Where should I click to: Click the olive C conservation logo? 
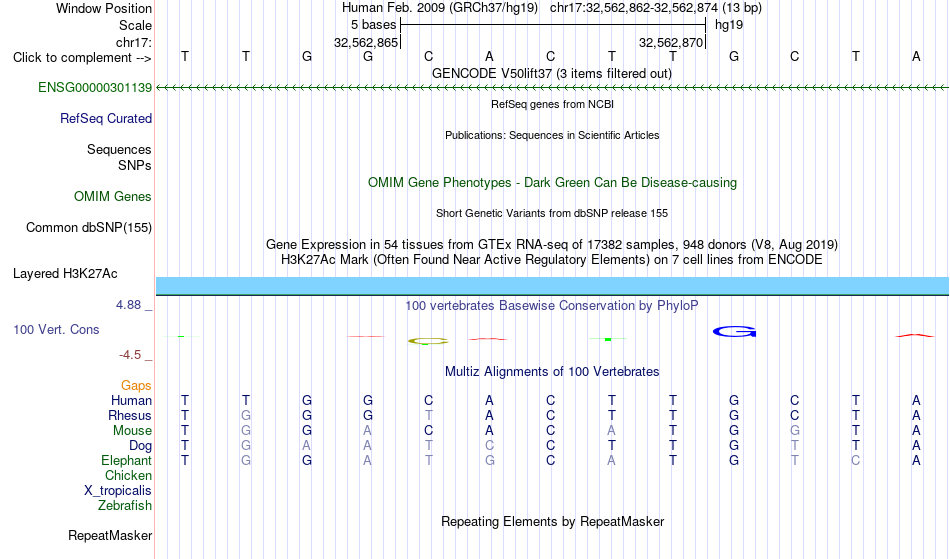point(428,342)
